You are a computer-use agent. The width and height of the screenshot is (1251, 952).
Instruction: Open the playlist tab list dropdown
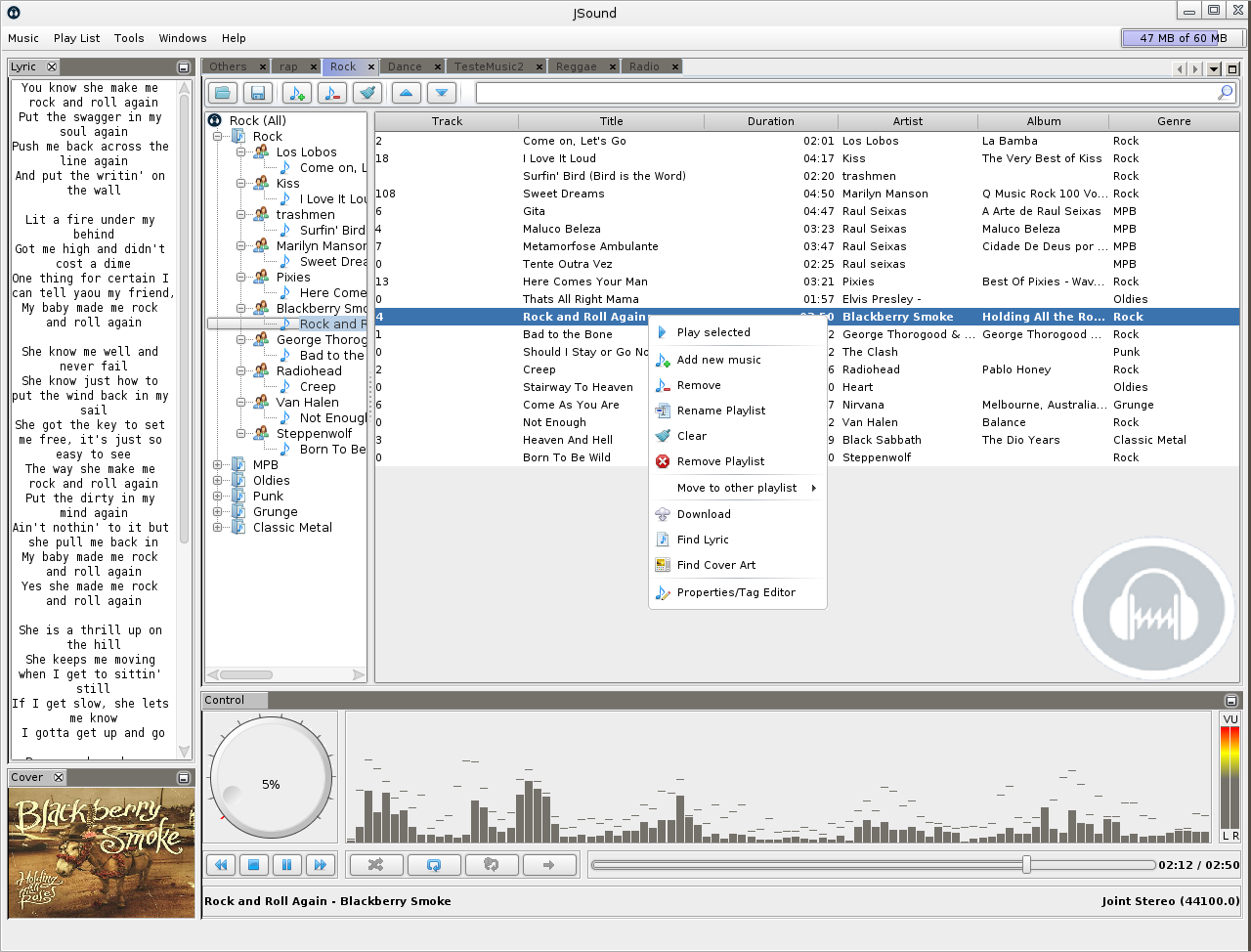(1212, 66)
